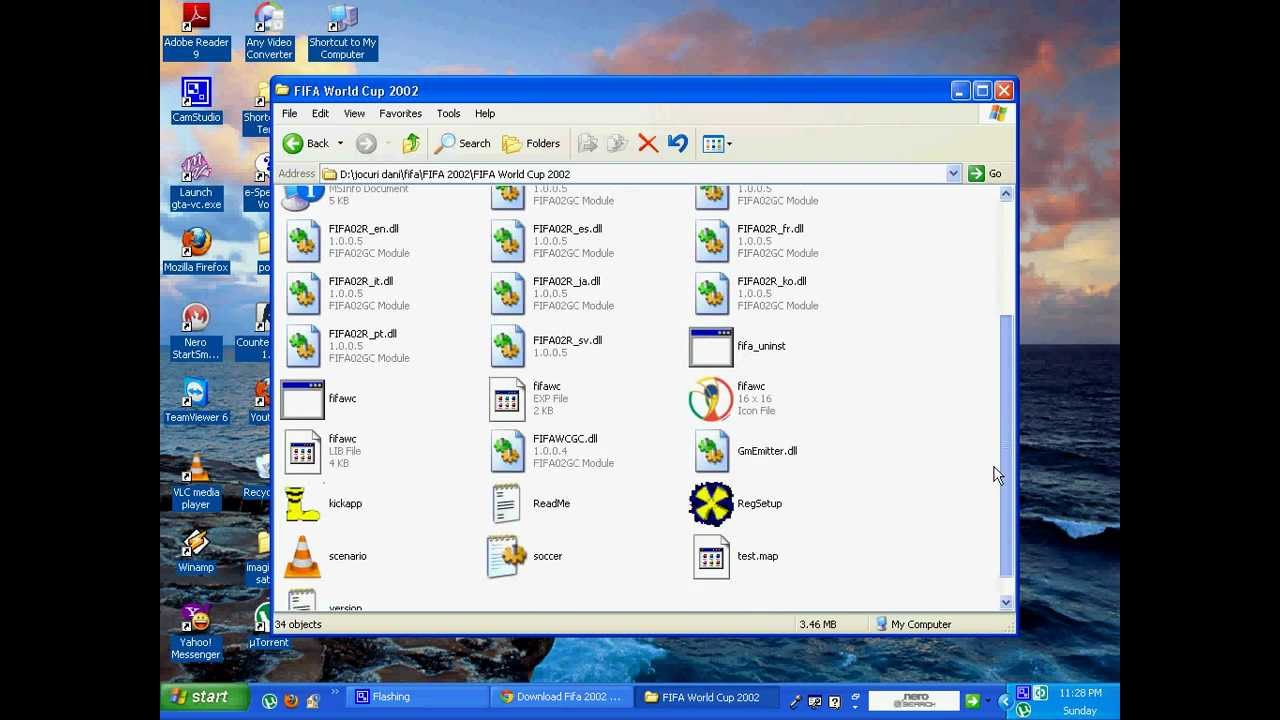This screenshot has height=720, width=1280.
Task: Select the FIFA02R_ko.dll file
Action: (756, 293)
